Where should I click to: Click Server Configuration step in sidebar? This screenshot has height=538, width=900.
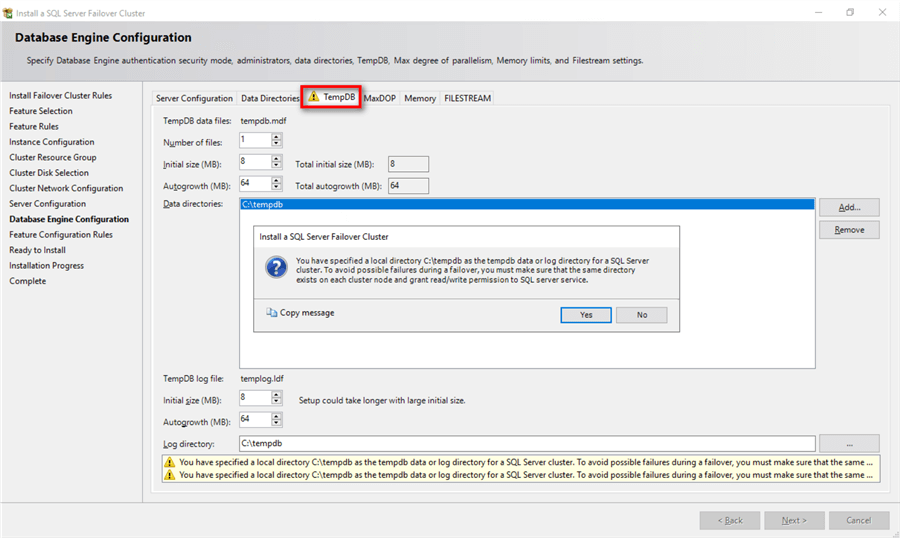(47, 204)
